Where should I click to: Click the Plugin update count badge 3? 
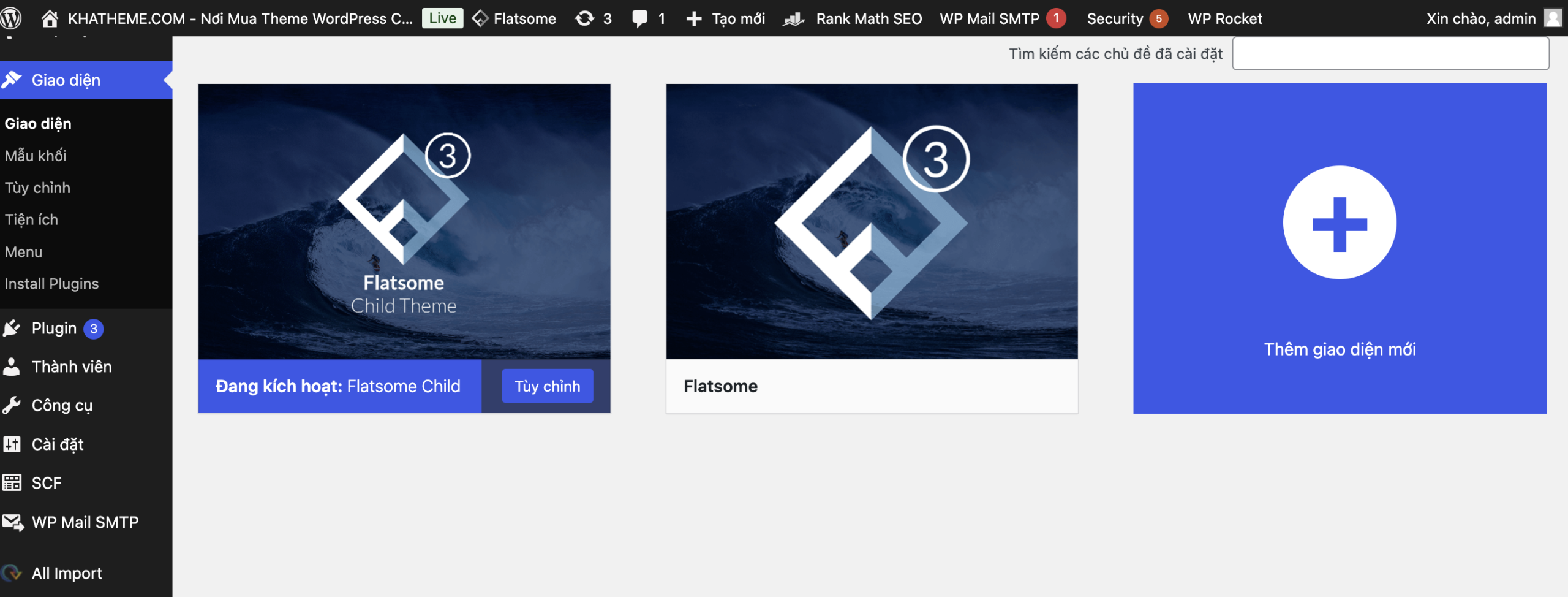coord(94,329)
